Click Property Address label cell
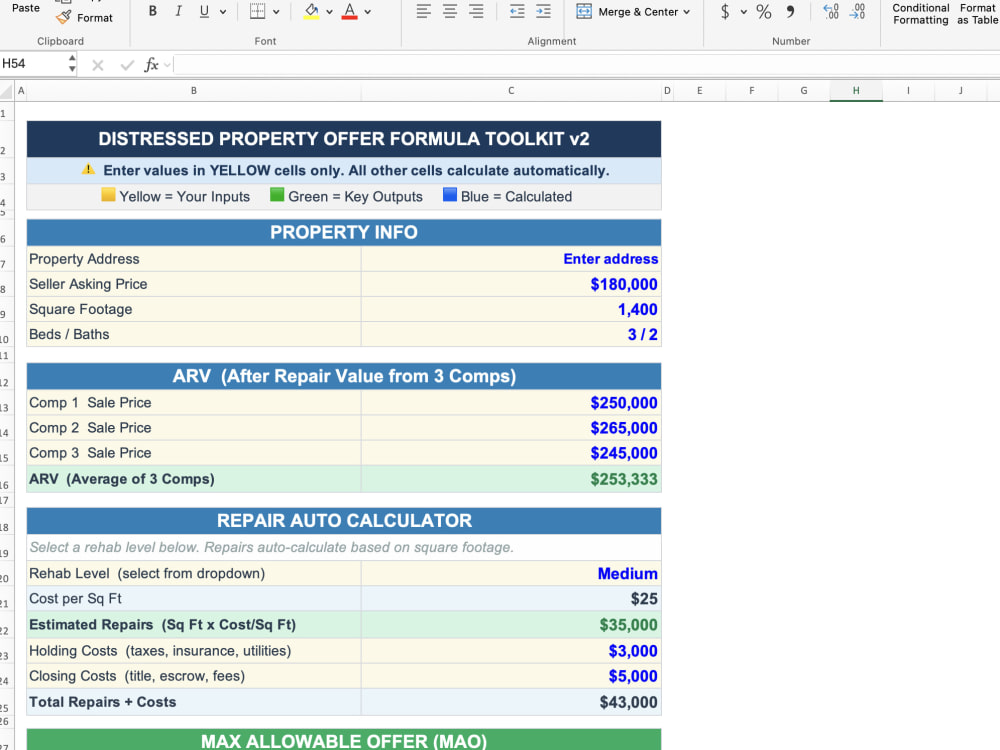The image size is (1000, 750). click(x=194, y=259)
